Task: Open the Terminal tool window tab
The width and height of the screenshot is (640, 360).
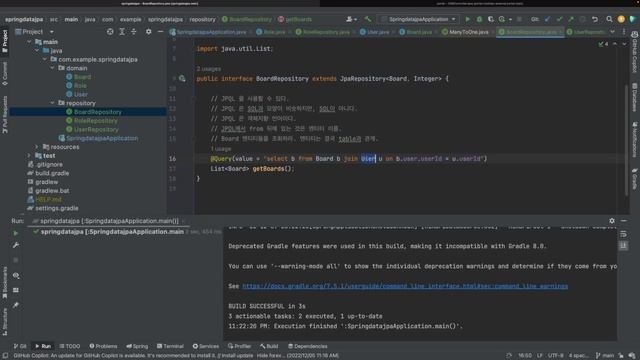Action: (x=170, y=346)
